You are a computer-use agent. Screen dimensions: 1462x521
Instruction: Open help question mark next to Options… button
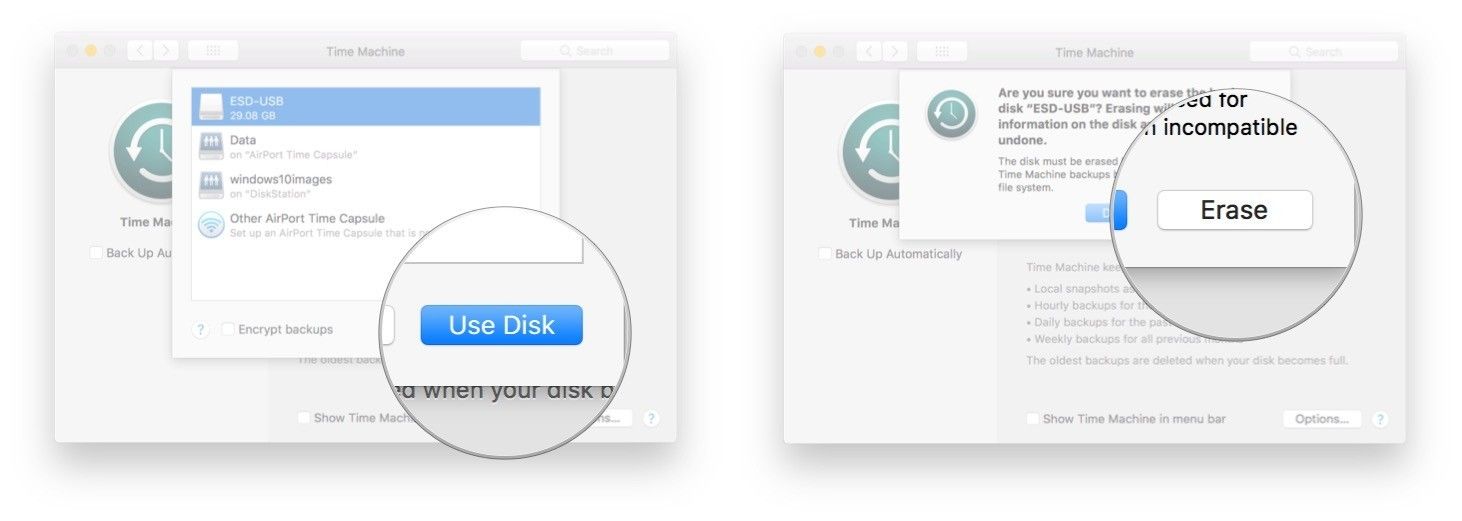(1380, 419)
